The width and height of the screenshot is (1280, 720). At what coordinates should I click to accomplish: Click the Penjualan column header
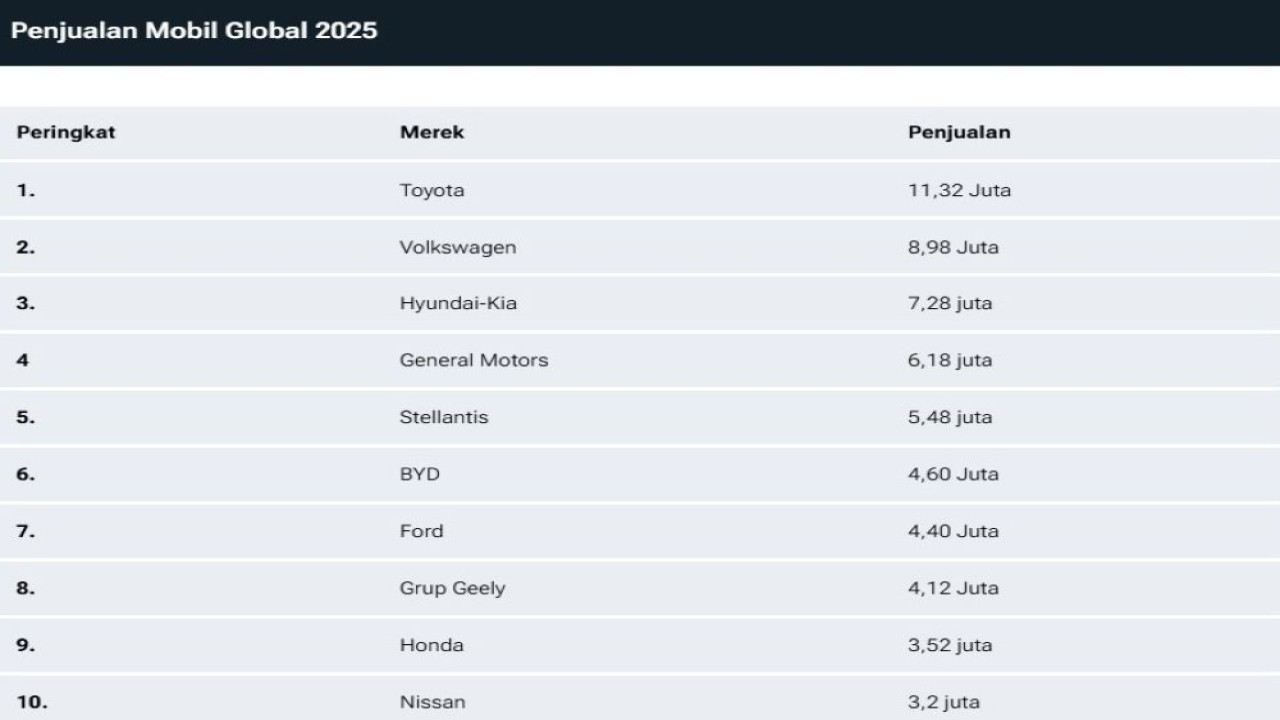959,132
